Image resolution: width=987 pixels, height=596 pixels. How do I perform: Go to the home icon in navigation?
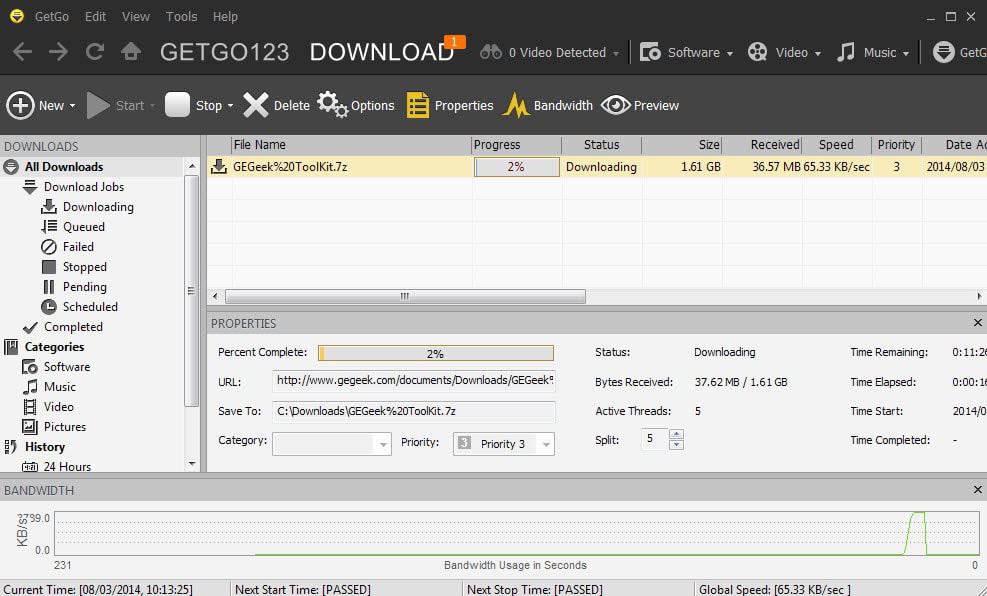point(131,52)
